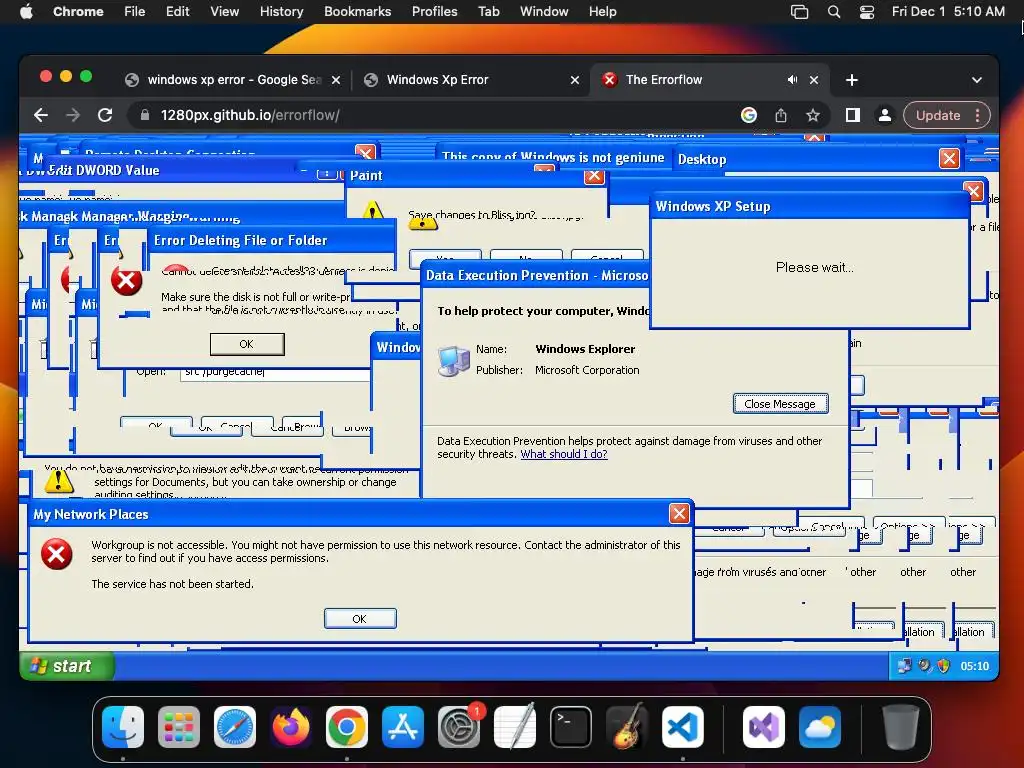Click the XP taskbar clock 05:10

tap(974, 666)
